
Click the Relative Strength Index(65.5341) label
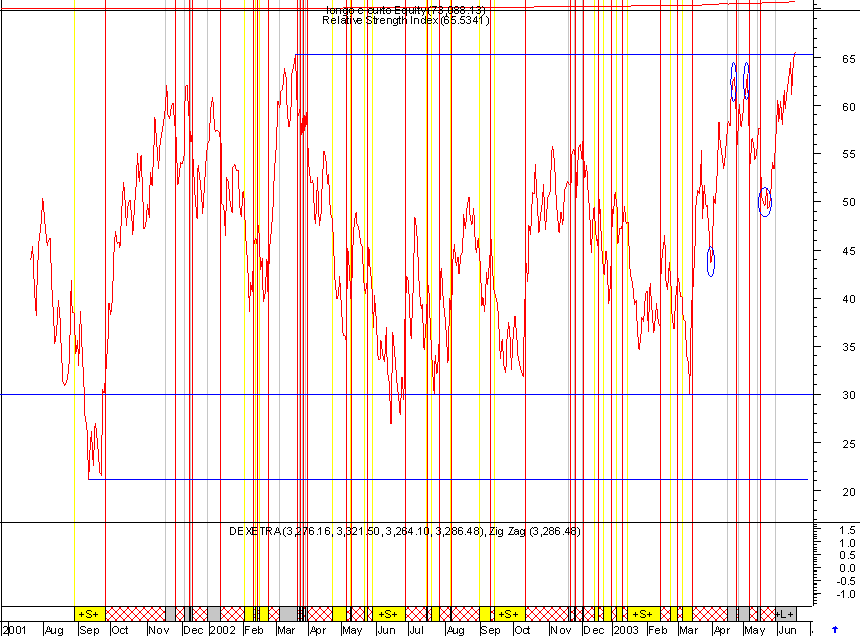tap(405, 20)
